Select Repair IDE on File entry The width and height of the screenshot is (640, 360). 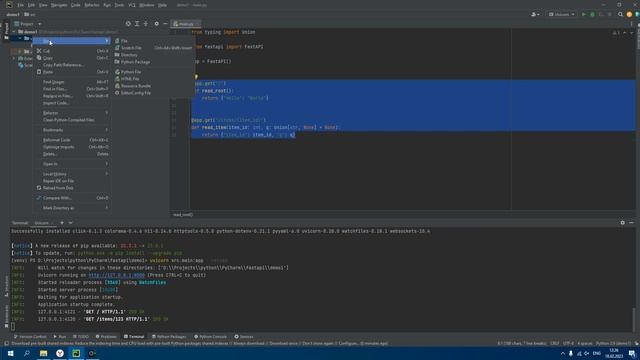(72, 181)
